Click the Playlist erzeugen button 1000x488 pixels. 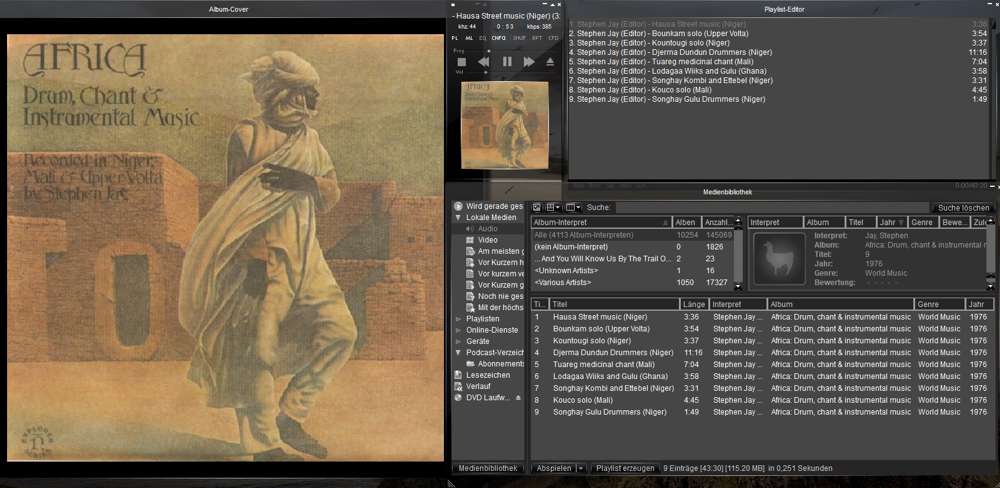click(625, 468)
